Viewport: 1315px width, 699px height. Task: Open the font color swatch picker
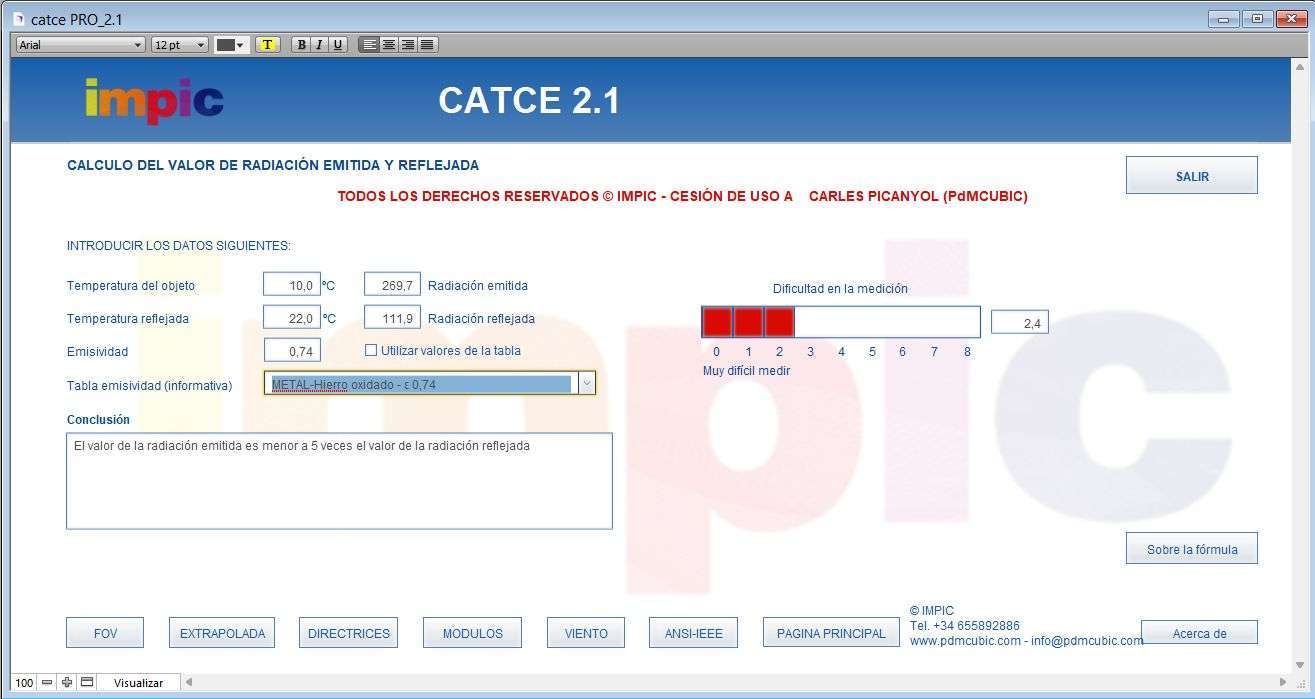click(x=241, y=44)
